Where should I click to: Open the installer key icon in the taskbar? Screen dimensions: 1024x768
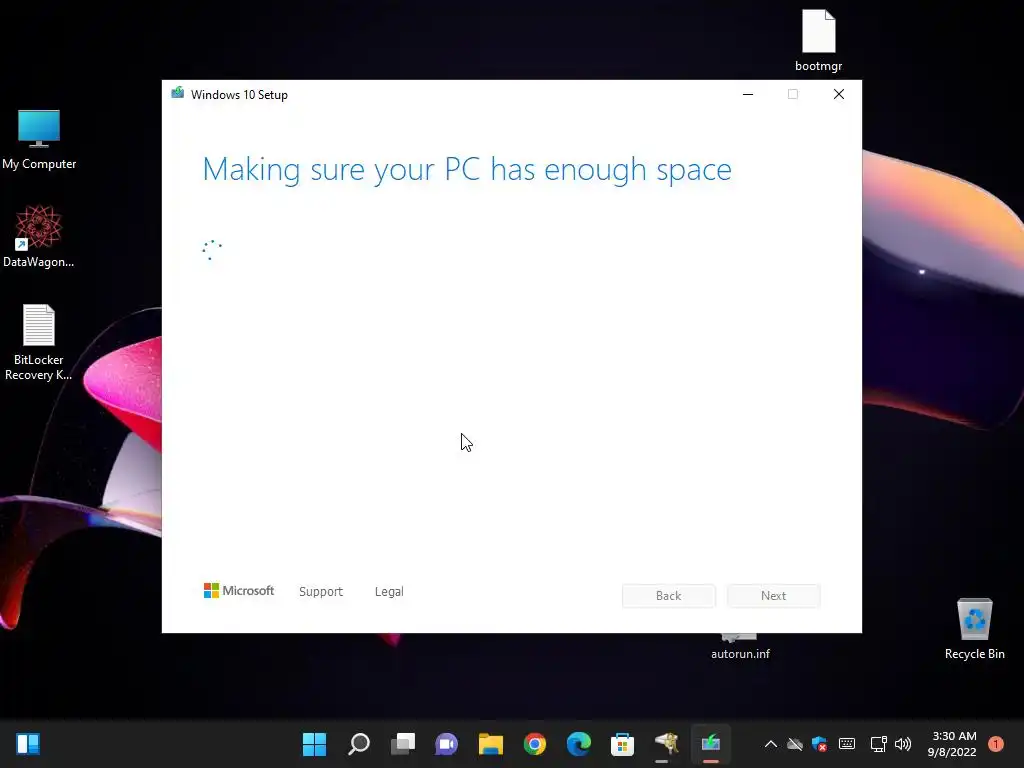click(667, 744)
